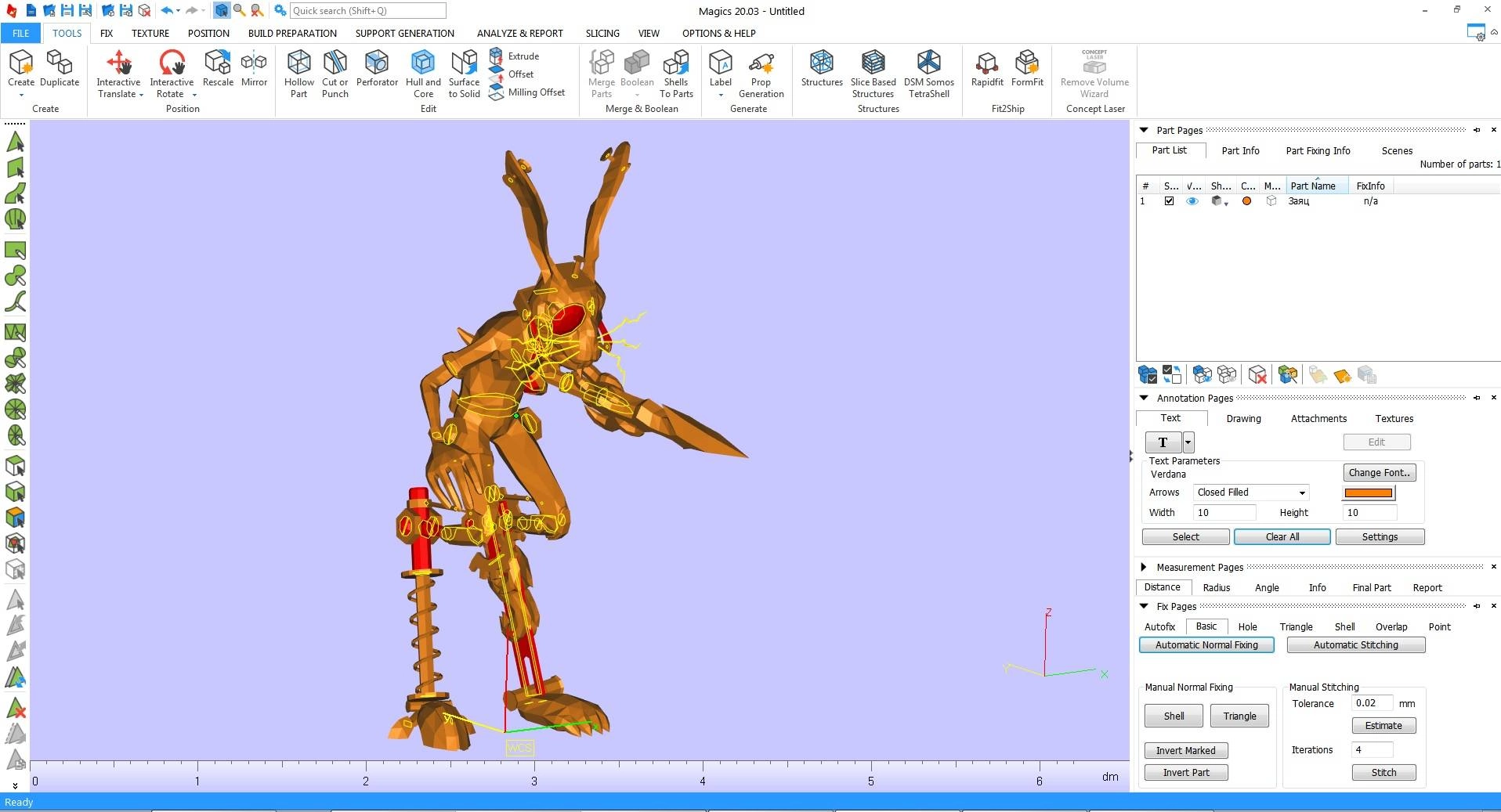The image size is (1501, 812).
Task: Click the Quick search input field
Action: pyautogui.click(x=367, y=11)
